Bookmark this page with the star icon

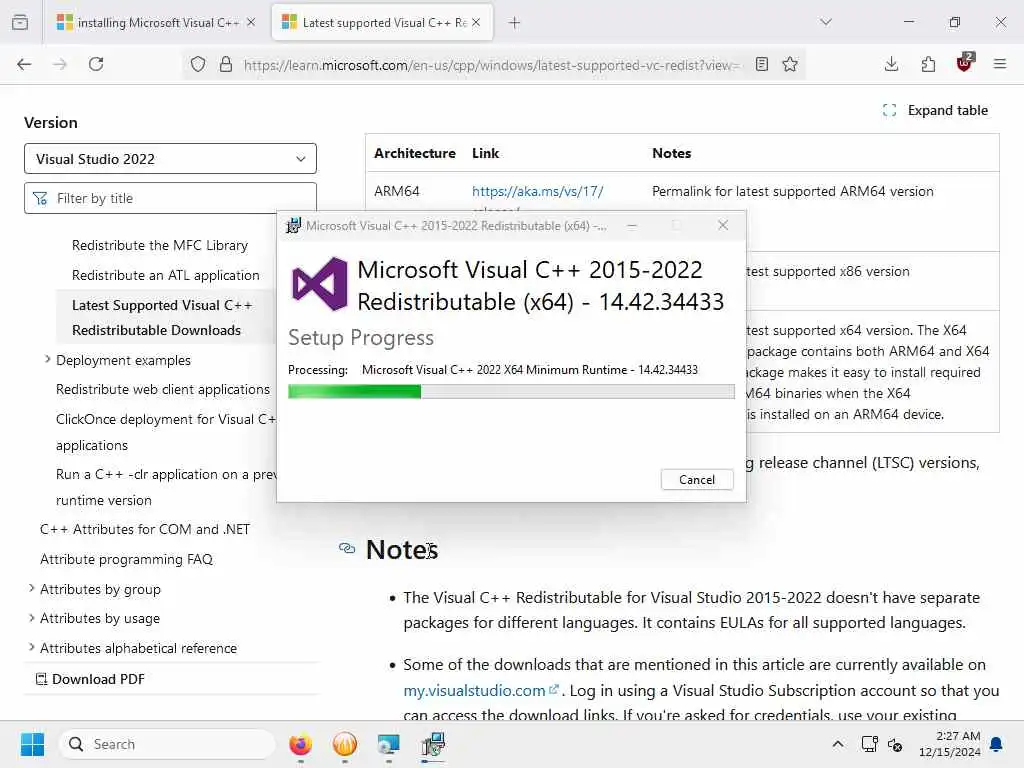tap(790, 64)
